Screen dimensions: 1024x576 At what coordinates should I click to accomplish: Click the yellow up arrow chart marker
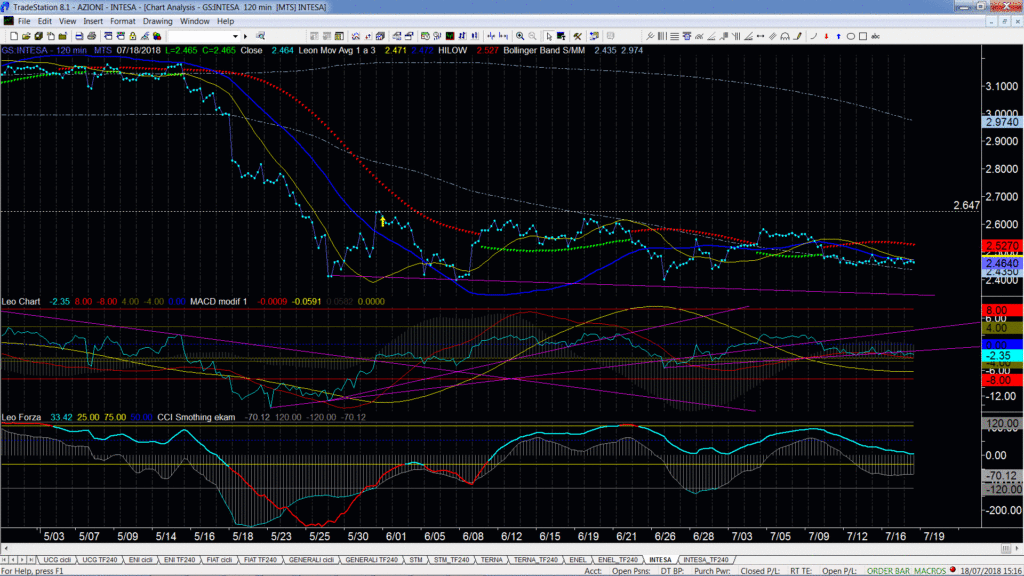tap(382, 221)
